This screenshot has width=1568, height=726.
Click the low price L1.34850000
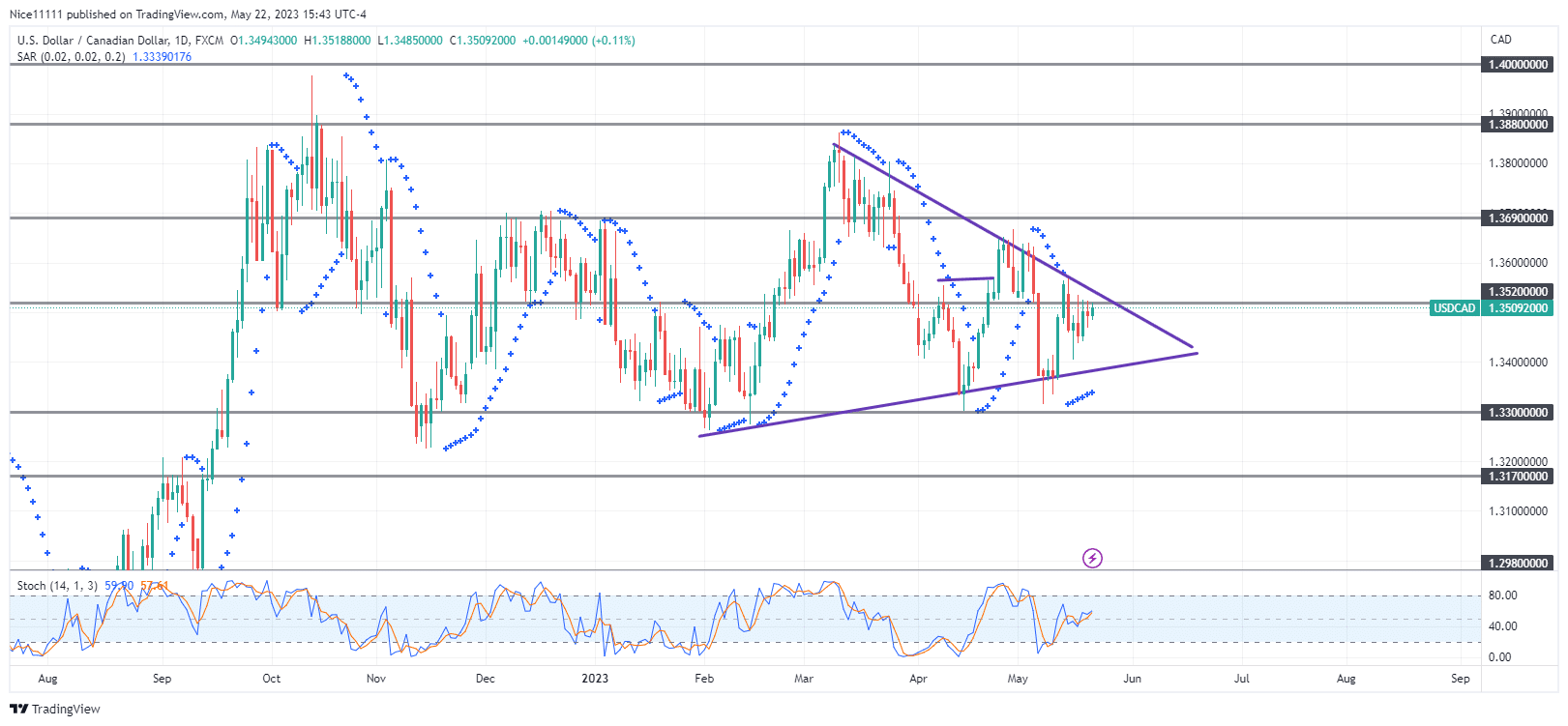coord(409,41)
